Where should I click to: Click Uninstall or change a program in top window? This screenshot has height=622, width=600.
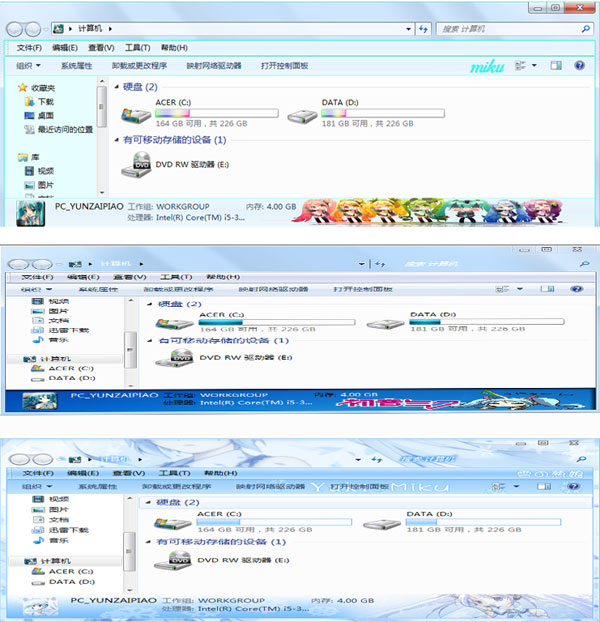[x=139, y=66]
